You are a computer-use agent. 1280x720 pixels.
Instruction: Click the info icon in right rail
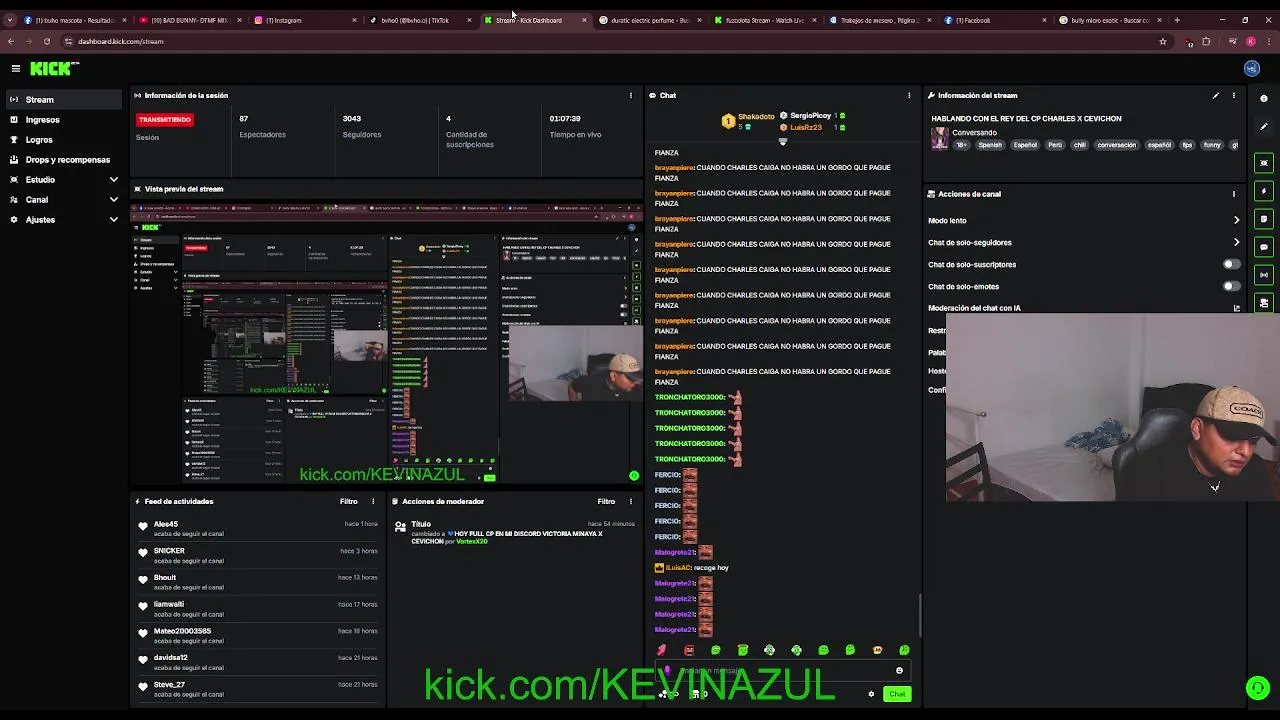(x=1264, y=98)
